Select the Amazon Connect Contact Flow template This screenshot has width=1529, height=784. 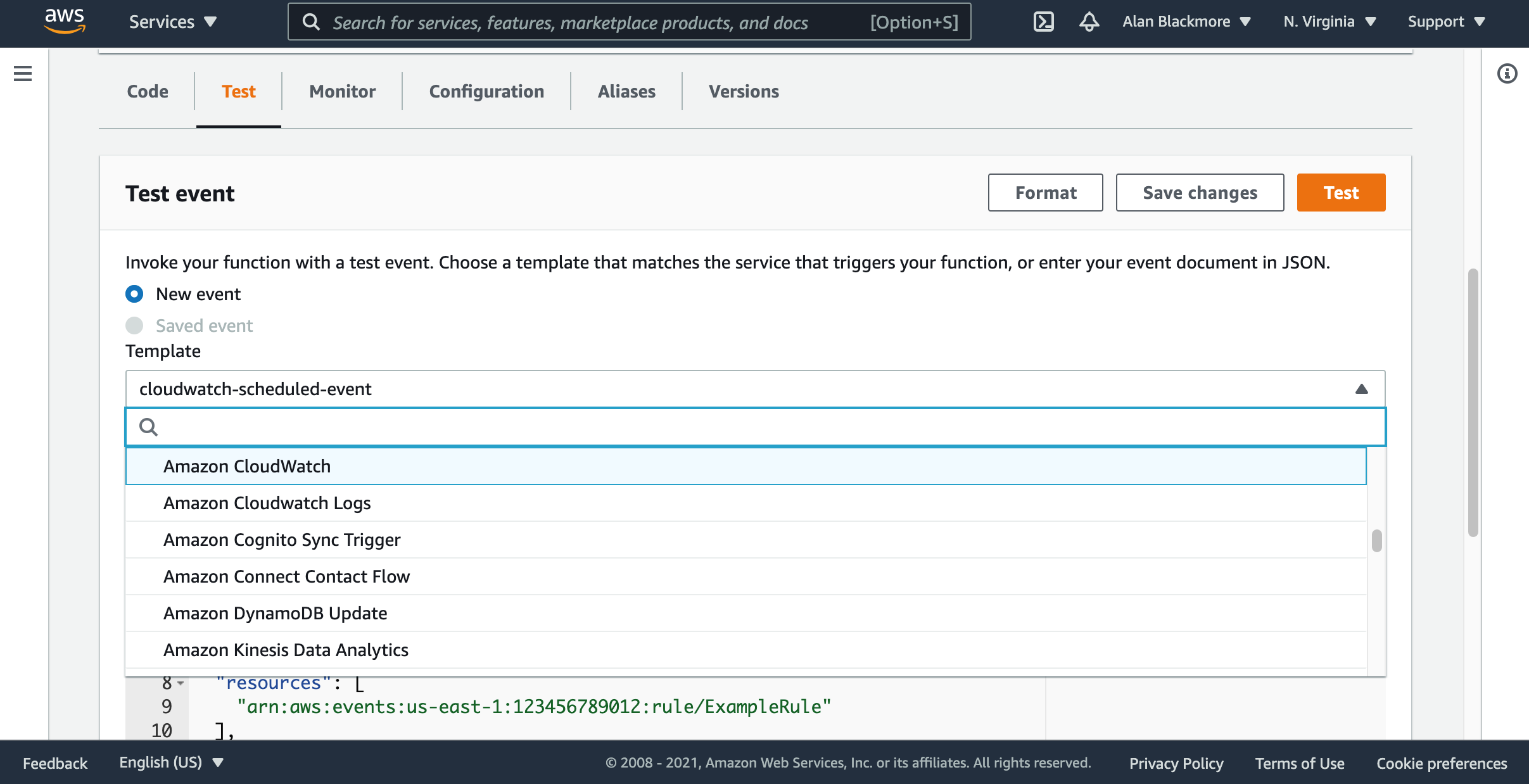(746, 576)
